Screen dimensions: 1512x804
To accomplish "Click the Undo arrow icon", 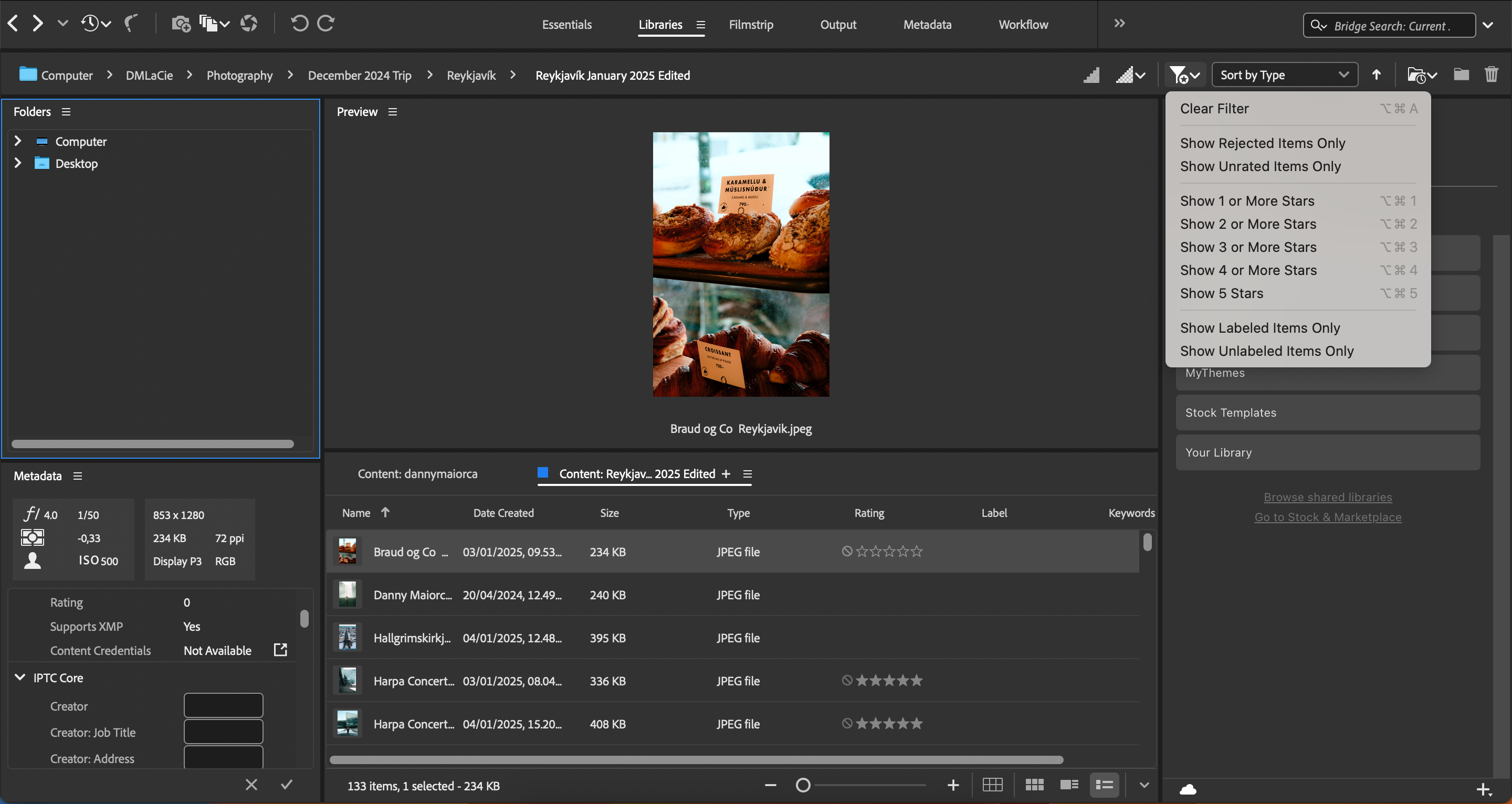I will (299, 24).
